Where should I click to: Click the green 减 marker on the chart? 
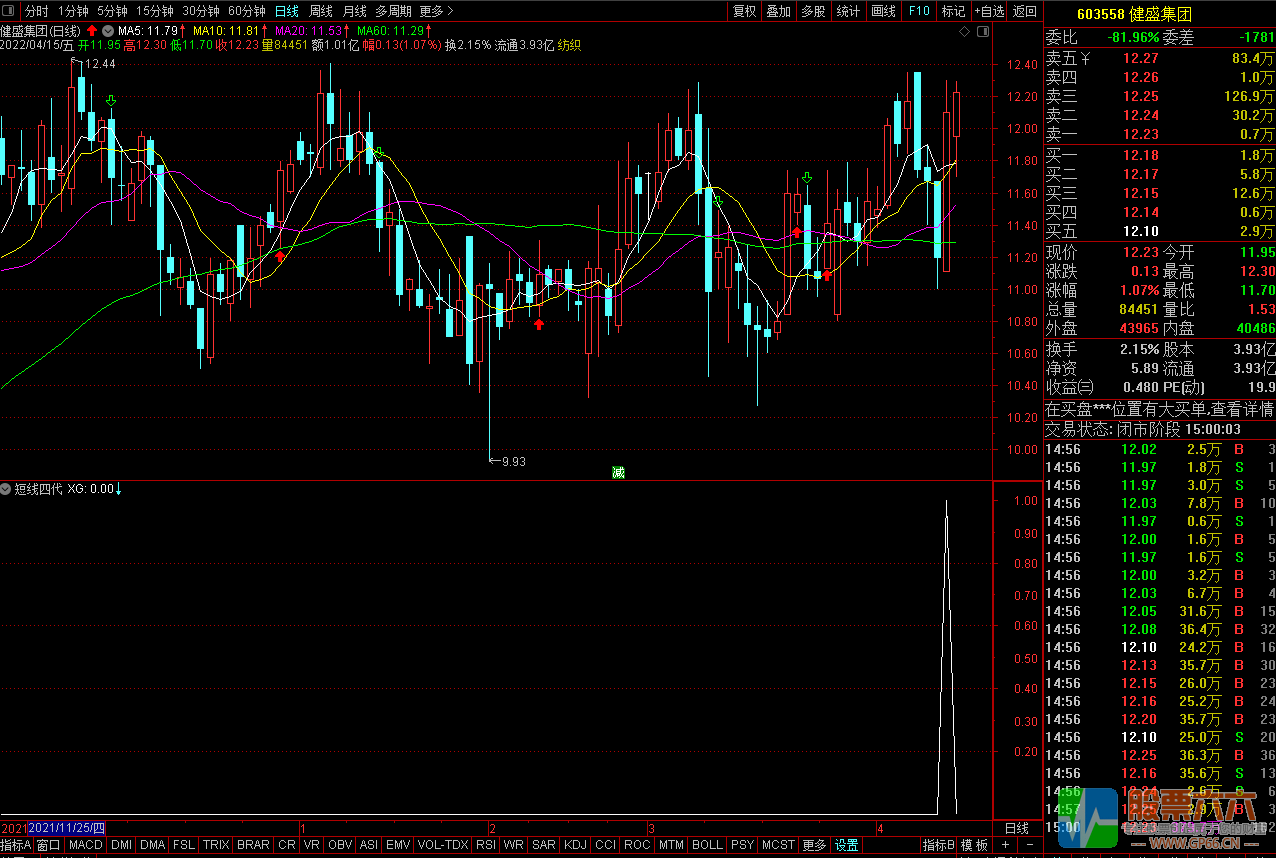coord(618,472)
